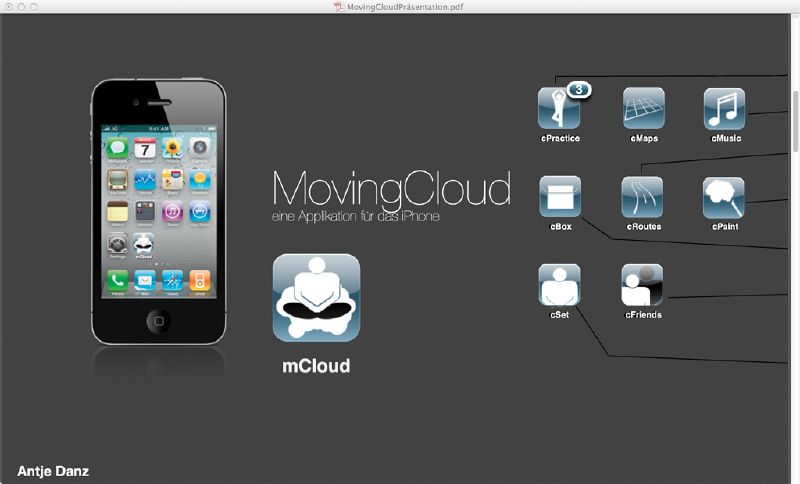This screenshot has width=800, height=484.
Task: Tap YouTube TV icon on iPhone
Action: (x=117, y=180)
